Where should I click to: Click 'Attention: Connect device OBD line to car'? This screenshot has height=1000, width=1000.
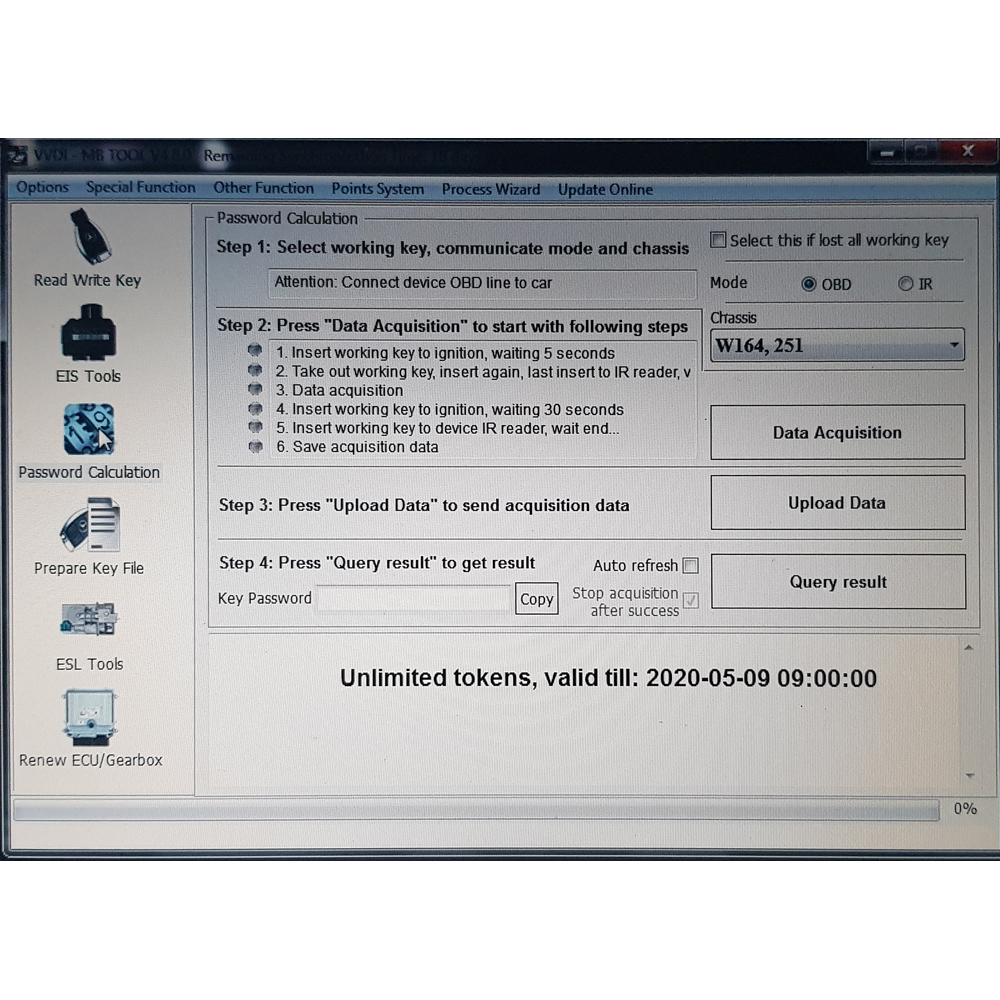482,283
